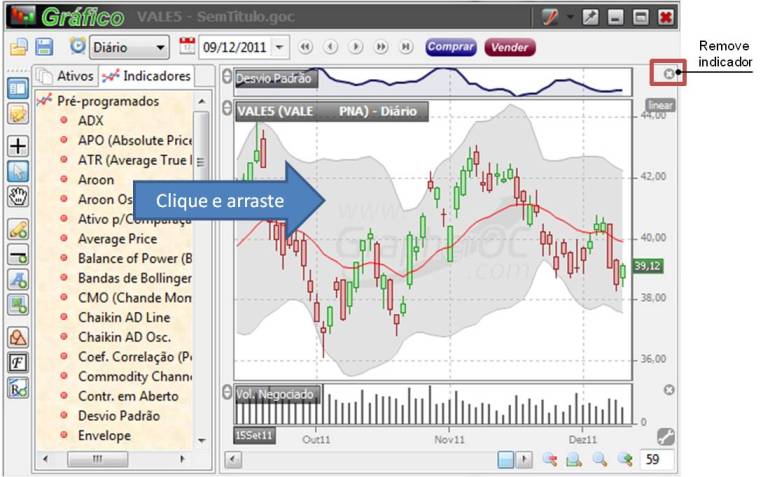Select the CMO (Chande indicator
Viewport: 763px width, 477px height.
coord(135,297)
